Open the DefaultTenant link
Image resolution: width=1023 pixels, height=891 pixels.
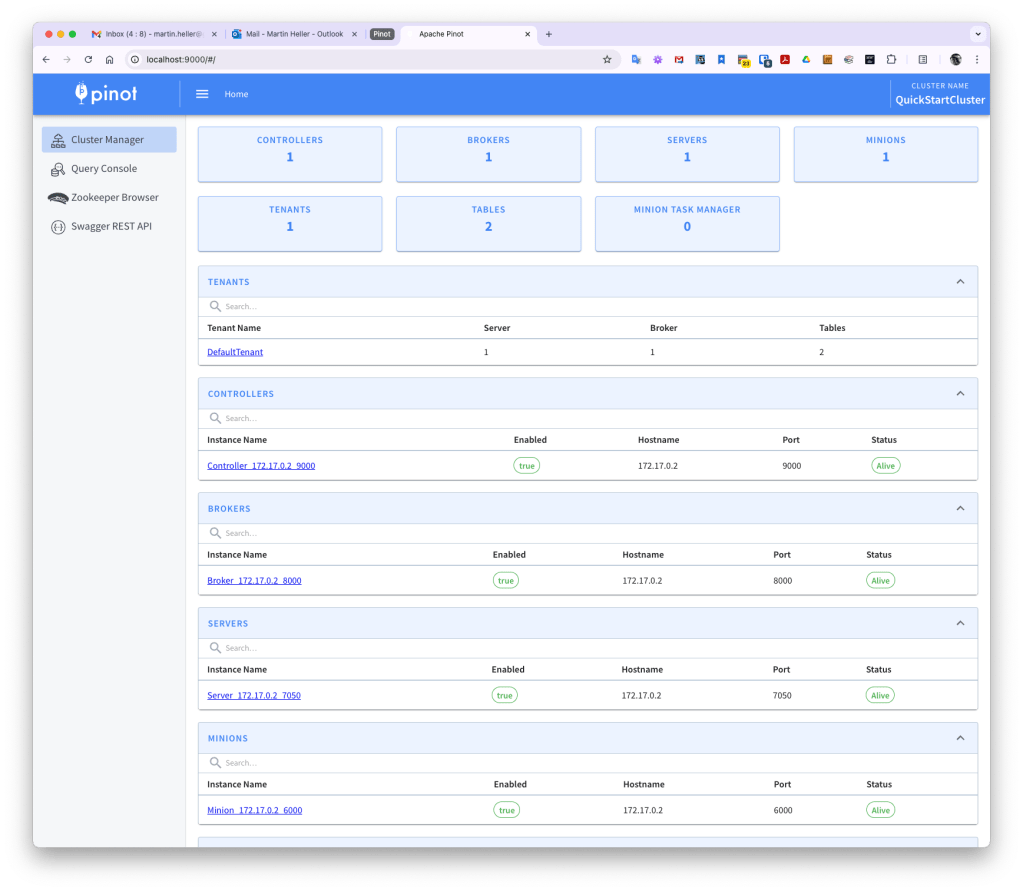[235, 352]
